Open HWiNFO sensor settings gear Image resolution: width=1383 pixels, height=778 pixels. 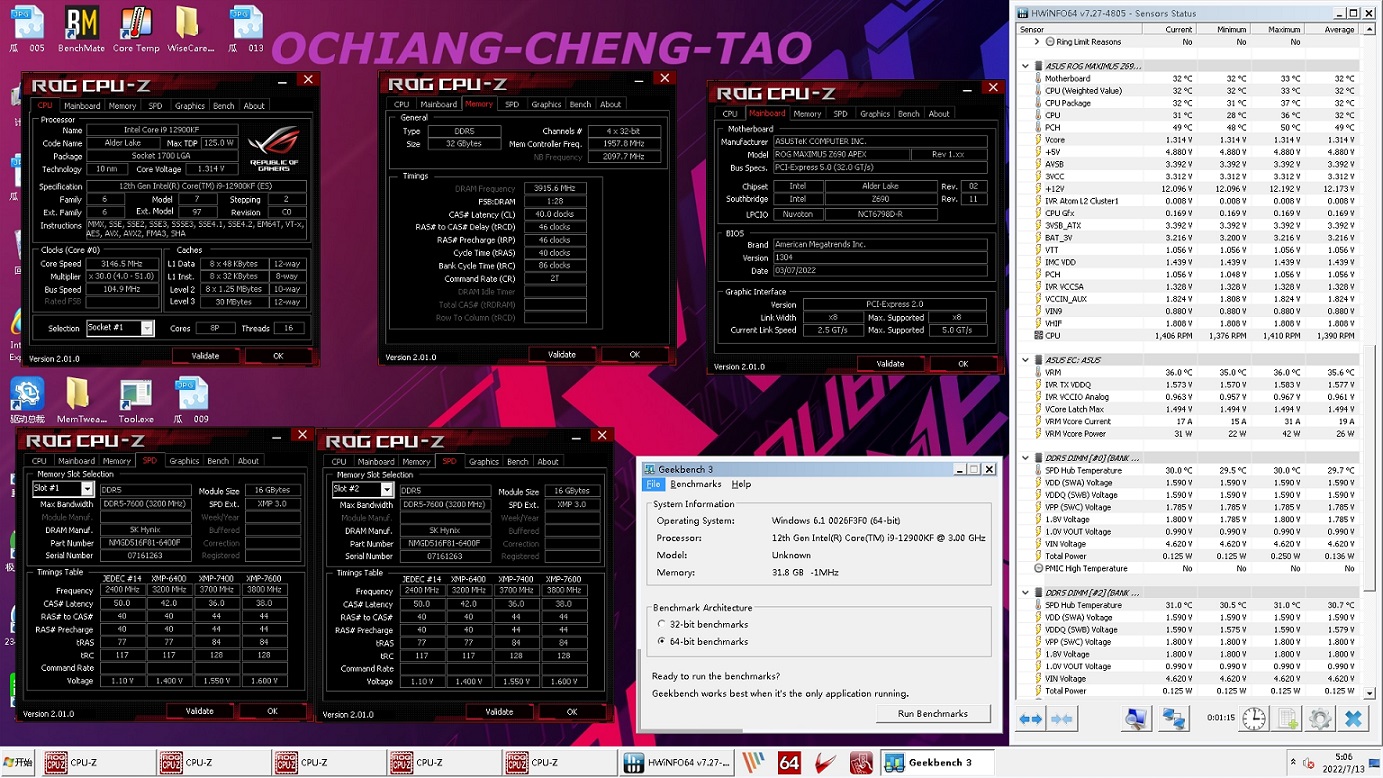pyautogui.click(x=1320, y=719)
